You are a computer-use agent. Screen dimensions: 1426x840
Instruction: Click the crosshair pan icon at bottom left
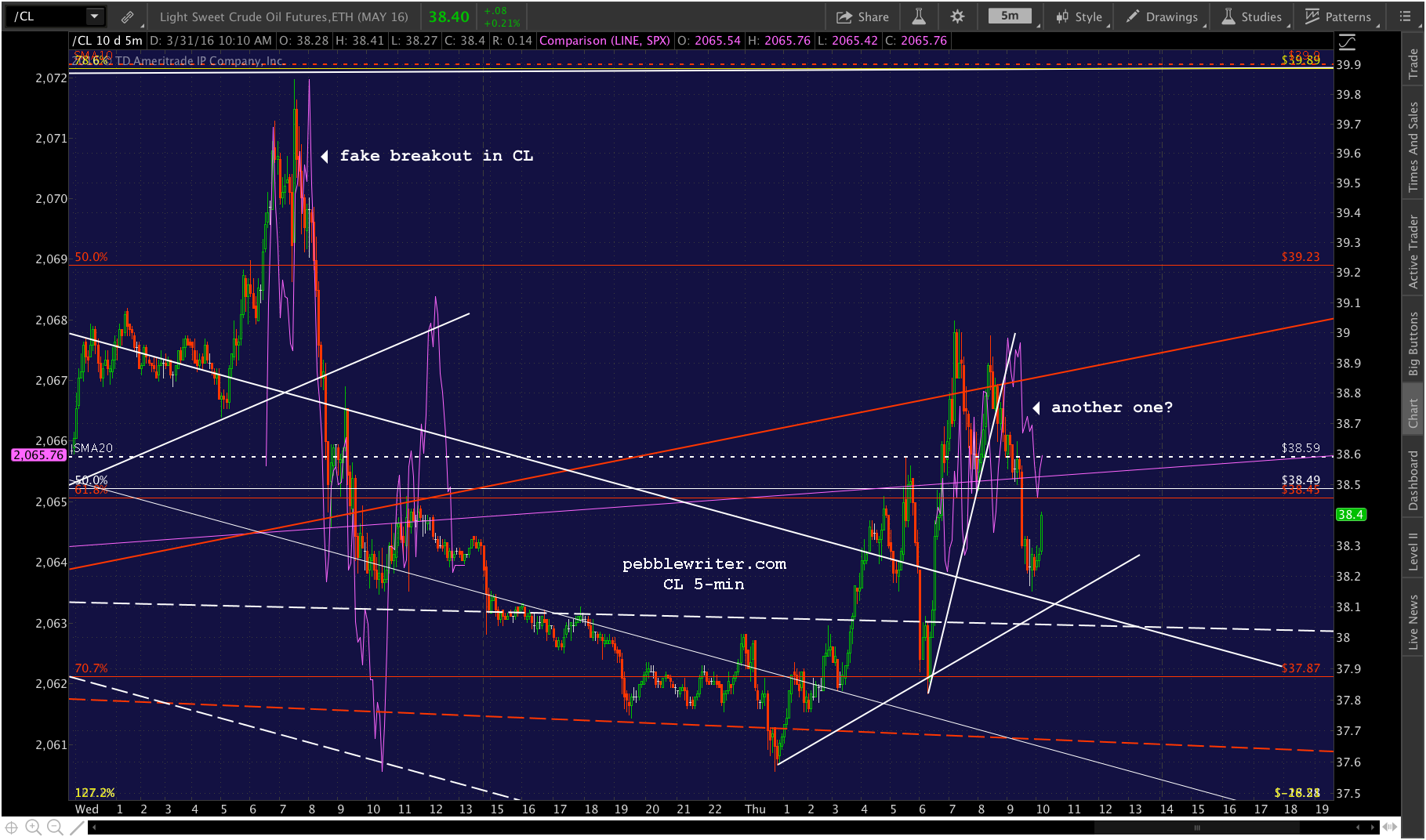tap(12, 827)
